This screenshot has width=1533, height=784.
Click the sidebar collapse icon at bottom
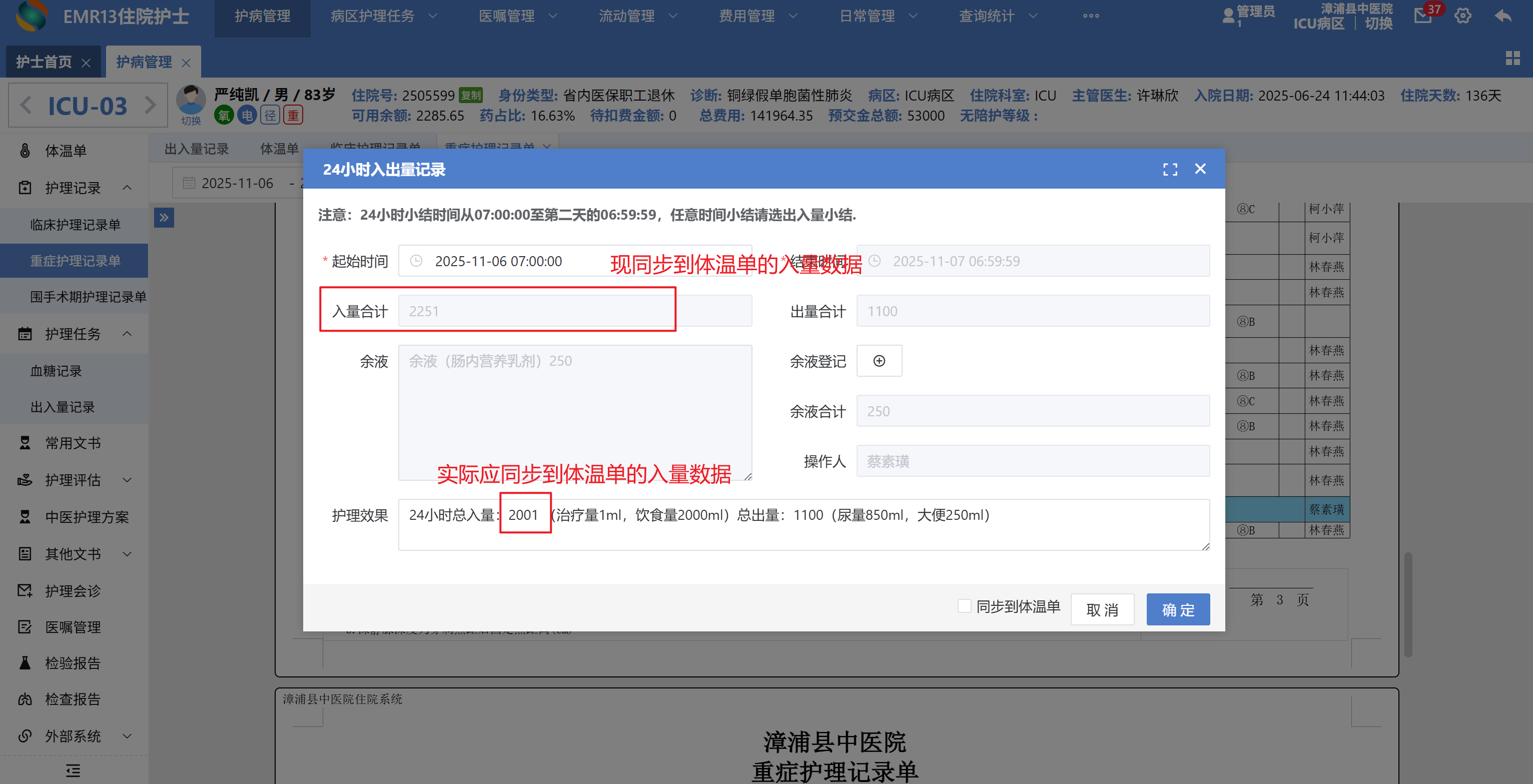73,771
